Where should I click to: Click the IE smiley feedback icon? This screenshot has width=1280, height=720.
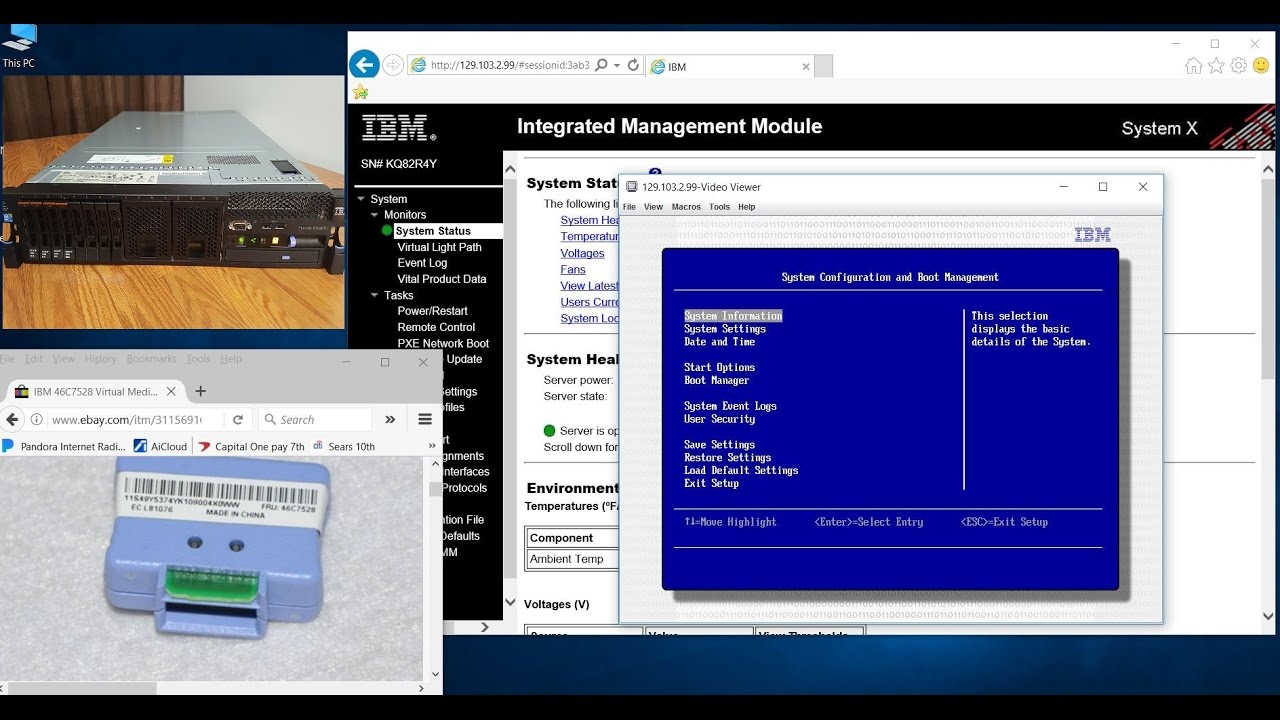point(1260,66)
